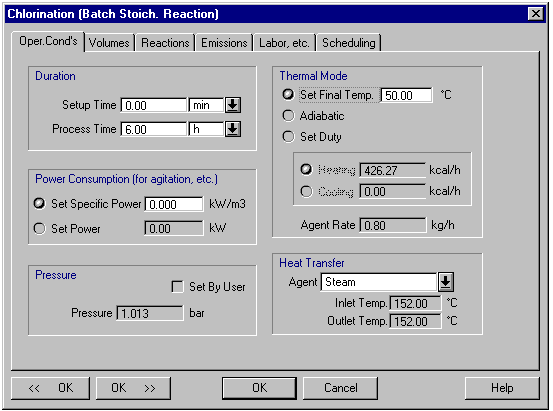The image size is (553, 411).
Task: Select the Adiabatic thermal mode option
Action: tap(288, 116)
